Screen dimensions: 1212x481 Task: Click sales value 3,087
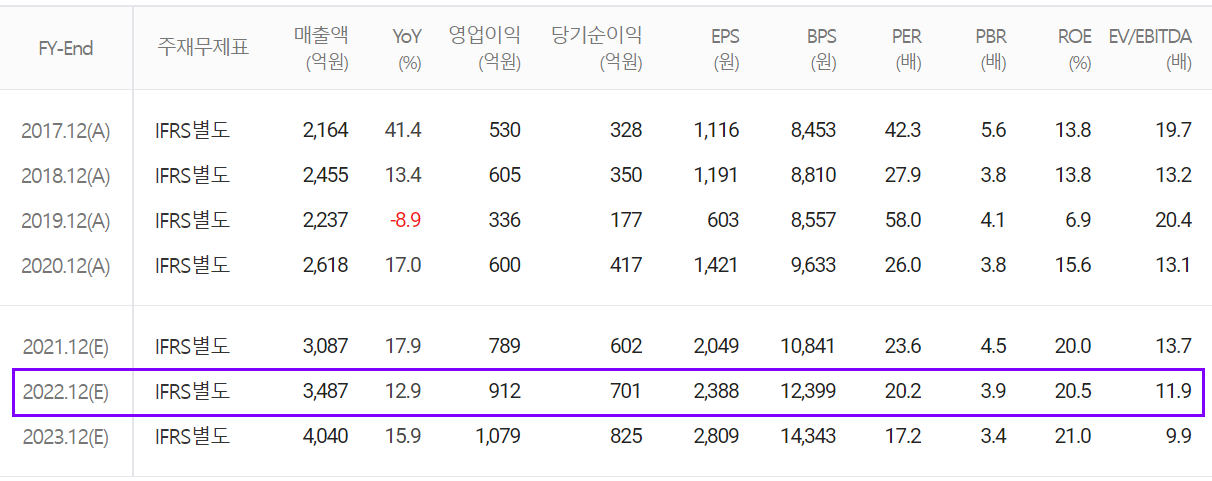click(325, 346)
